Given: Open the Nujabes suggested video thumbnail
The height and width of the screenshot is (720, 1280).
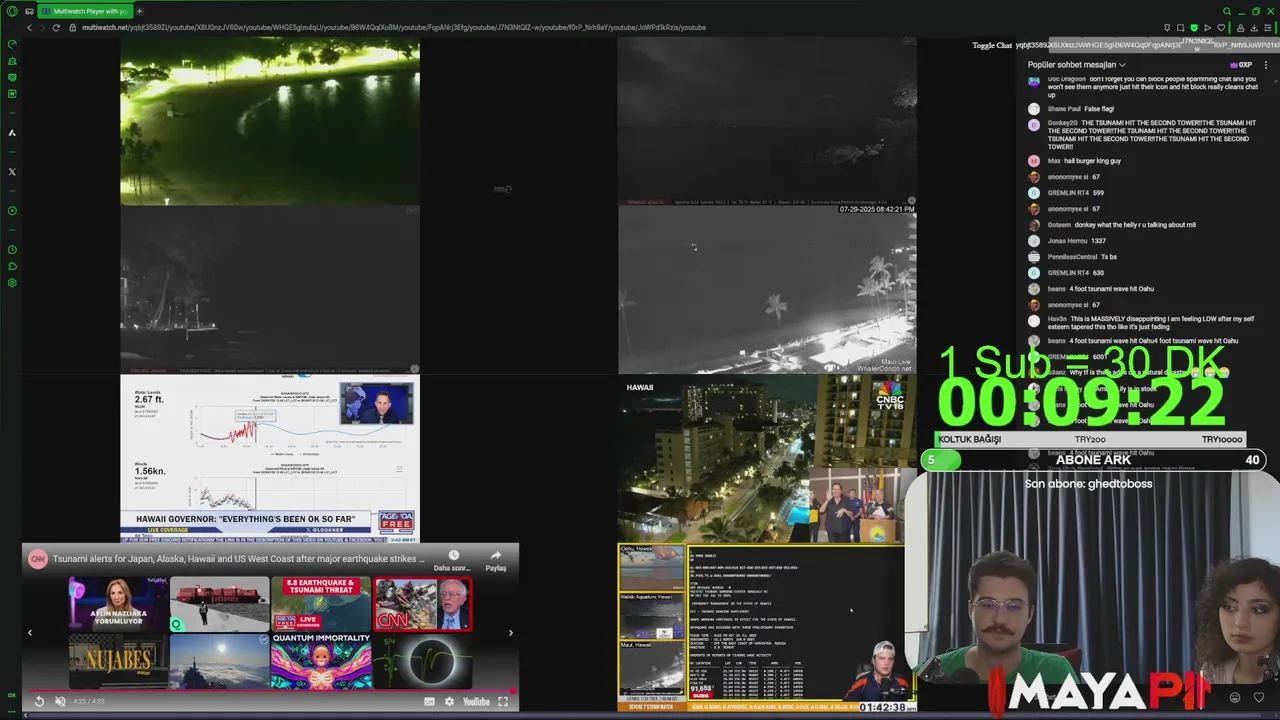Looking at the screenshot, I should [x=118, y=661].
